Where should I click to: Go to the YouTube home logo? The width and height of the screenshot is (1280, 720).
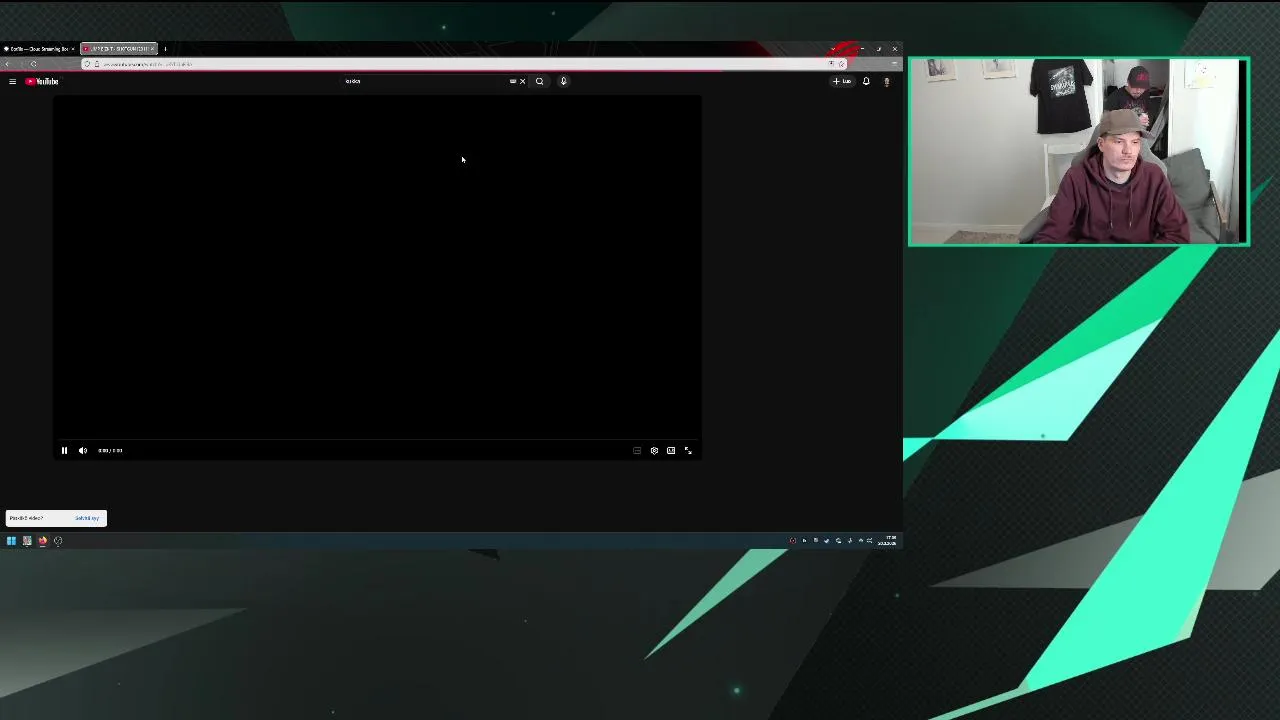click(x=42, y=81)
